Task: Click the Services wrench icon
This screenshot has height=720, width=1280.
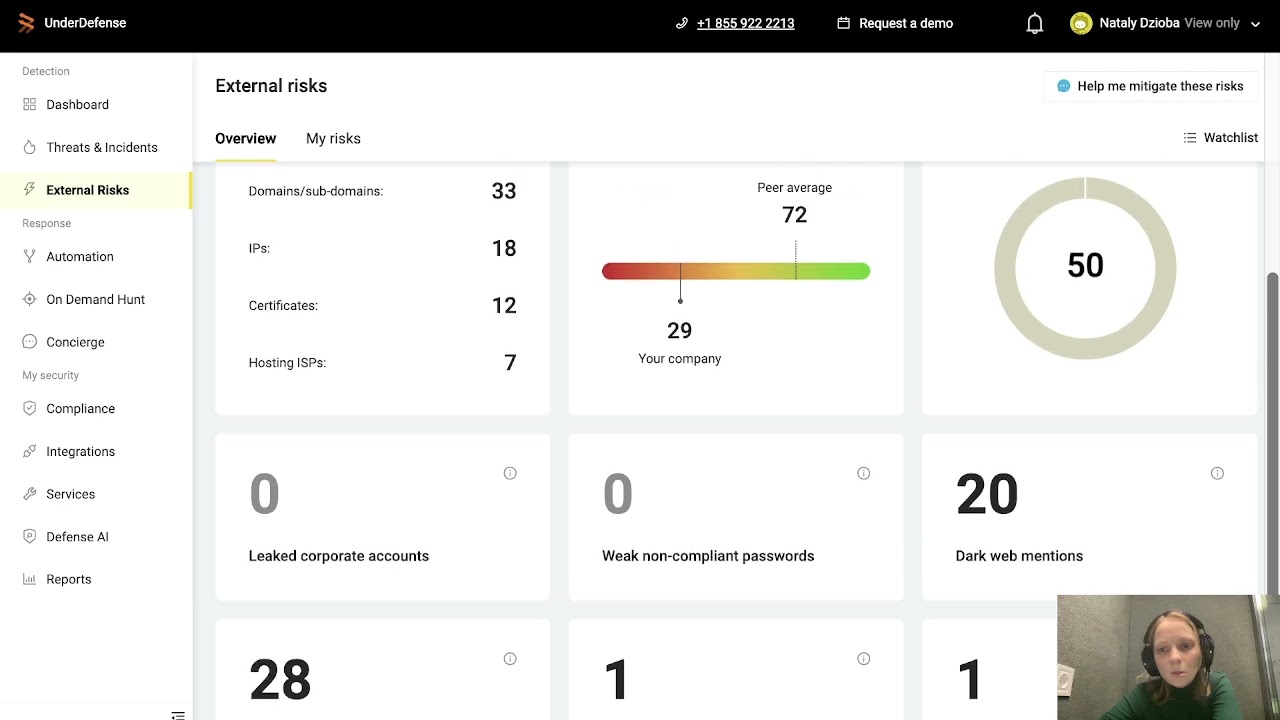Action: tap(29, 494)
